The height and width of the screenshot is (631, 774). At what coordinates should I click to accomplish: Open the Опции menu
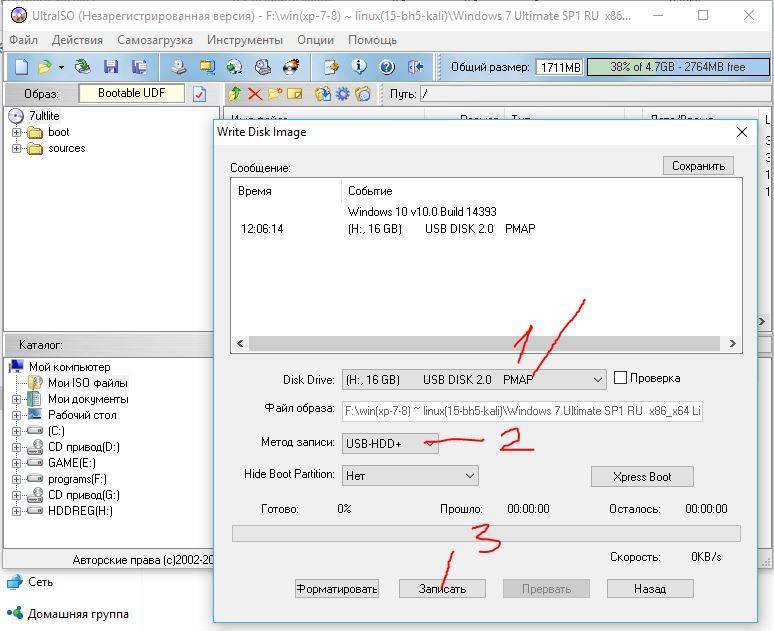tap(315, 40)
